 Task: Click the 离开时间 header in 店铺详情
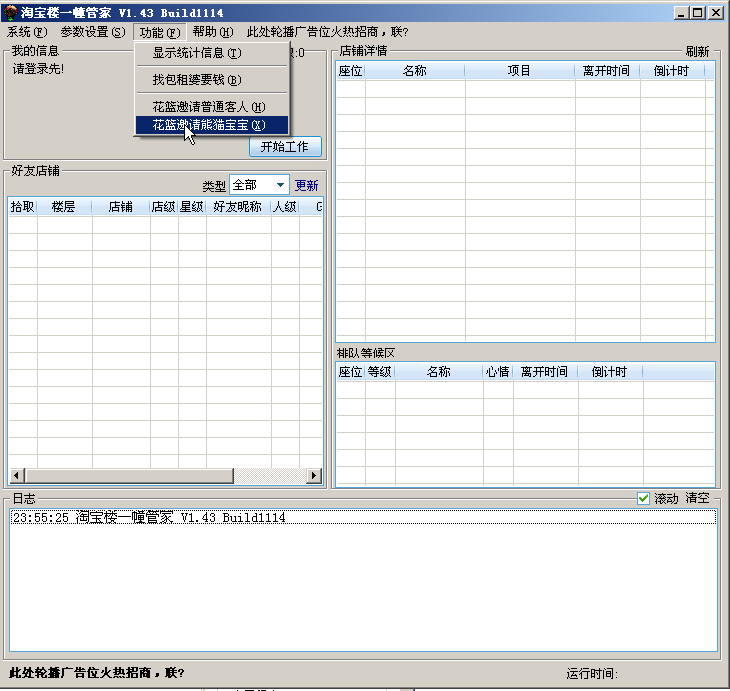[607, 71]
